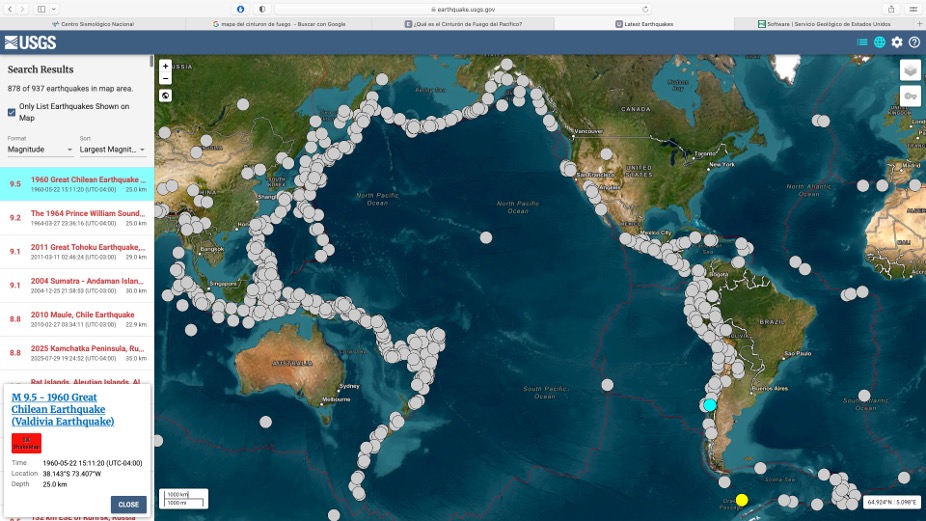The width and height of the screenshot is (926, 521).
Task: Open the map globe icon in header
Action: (x=880, y=42)
